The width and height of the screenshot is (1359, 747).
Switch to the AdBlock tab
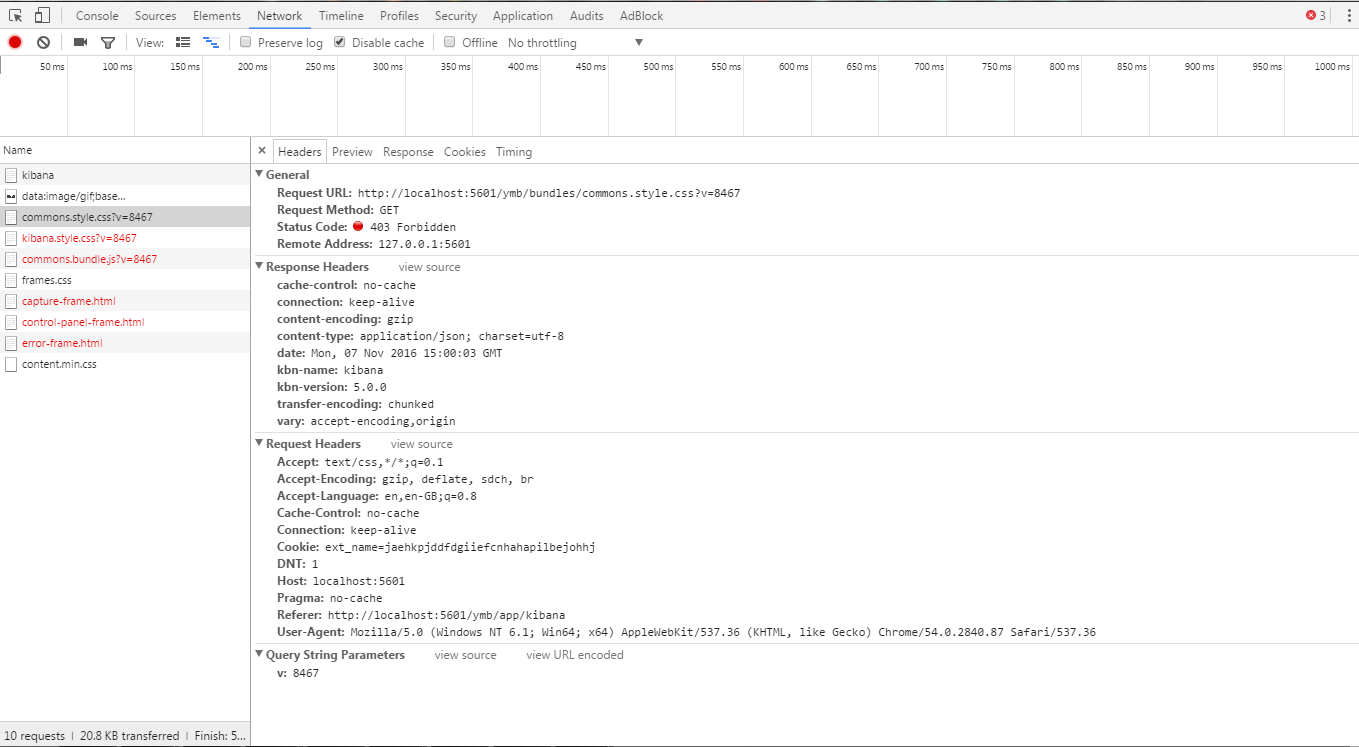(x=641, y=16)
